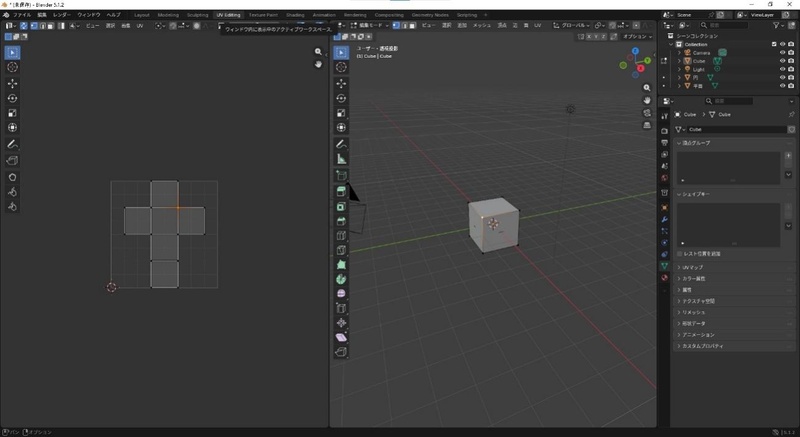Select the 3D viewport Cursor tool
The image size is (800, 437).
(x=341, y=67)
